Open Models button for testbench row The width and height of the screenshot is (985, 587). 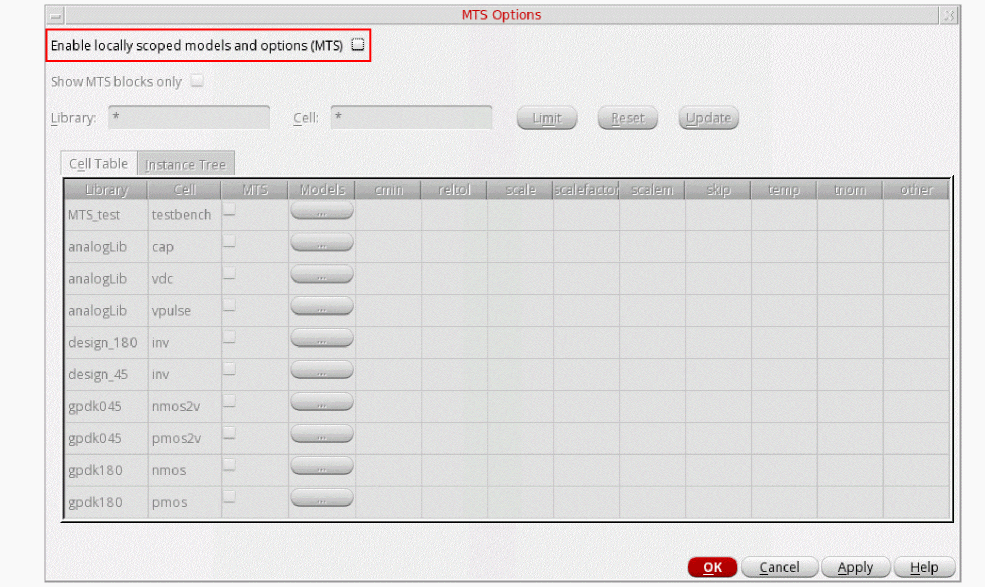click(322, 211)
